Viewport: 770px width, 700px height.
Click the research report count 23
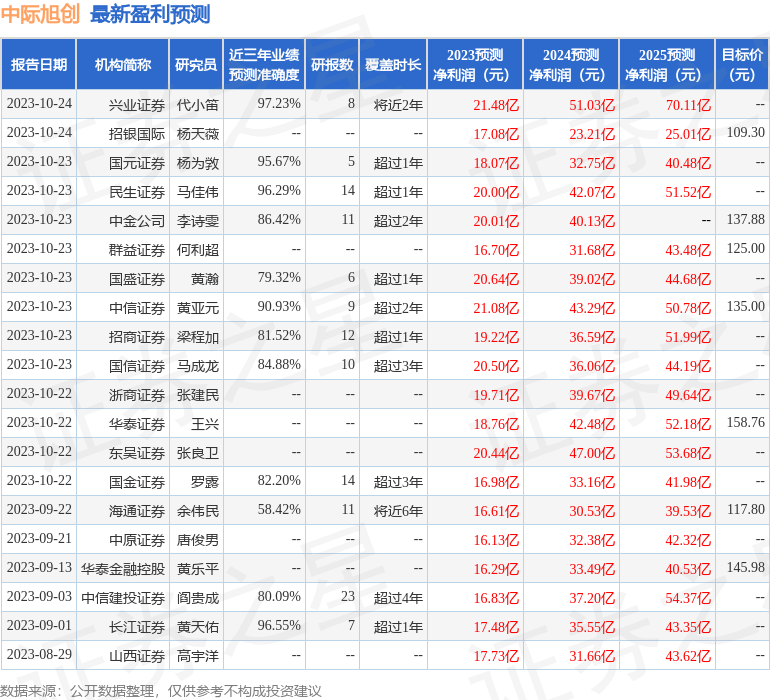pyautogui.click(x=348, y=596)
